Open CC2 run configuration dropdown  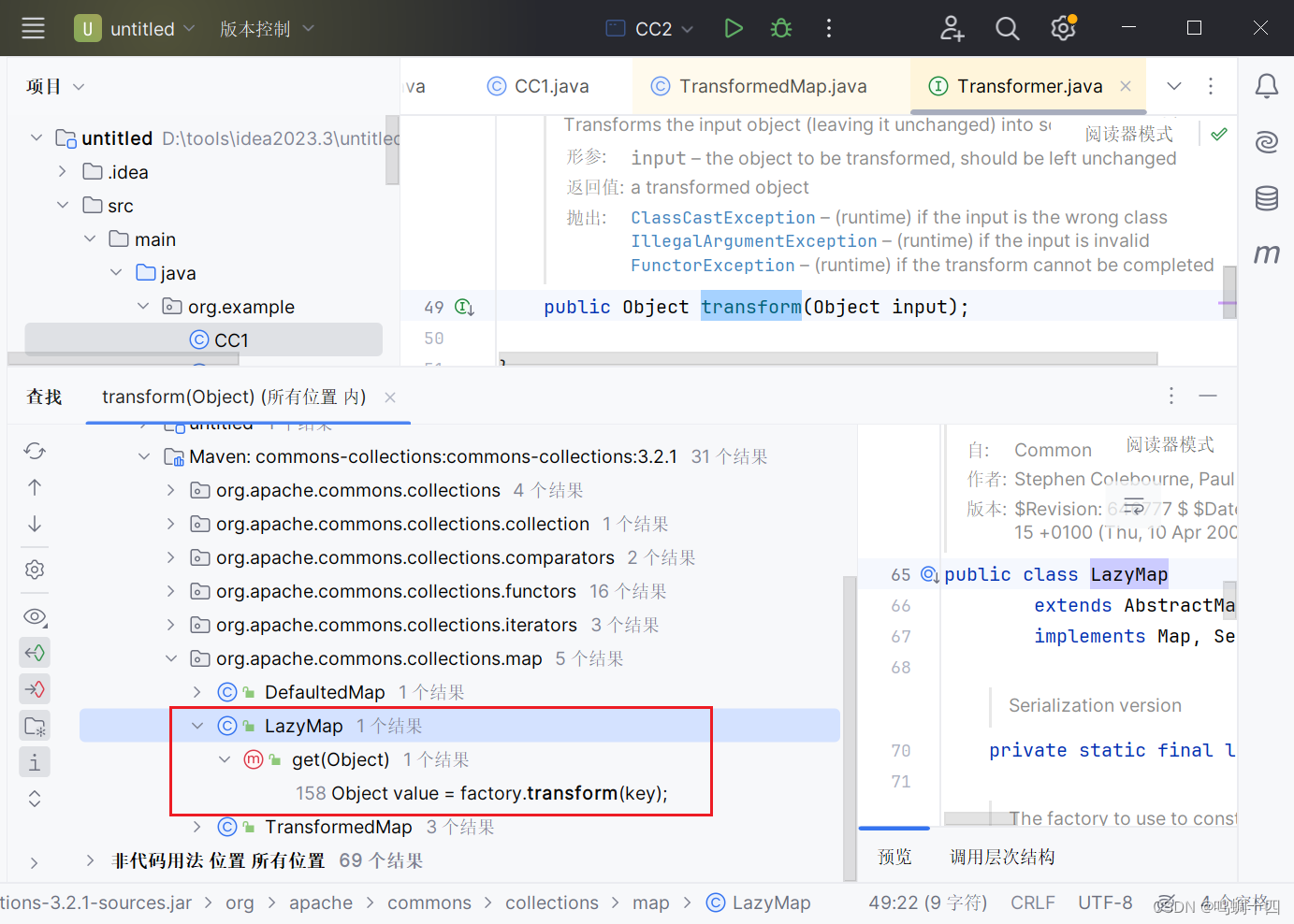(650, 28)
